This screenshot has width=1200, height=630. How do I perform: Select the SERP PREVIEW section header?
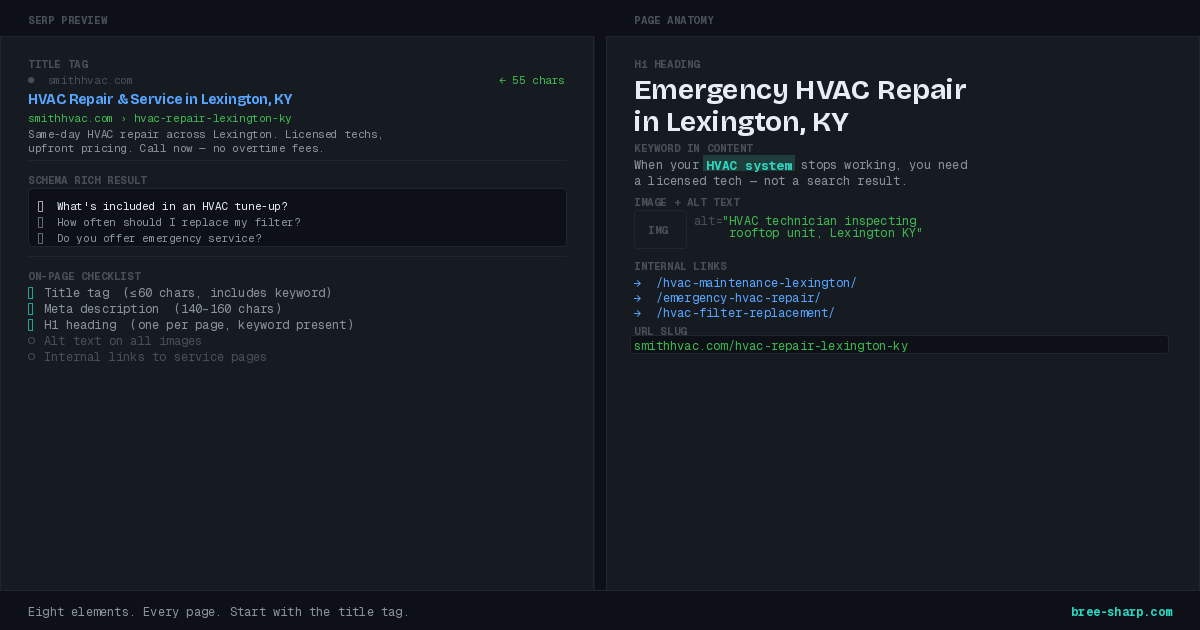pos(68,20)
